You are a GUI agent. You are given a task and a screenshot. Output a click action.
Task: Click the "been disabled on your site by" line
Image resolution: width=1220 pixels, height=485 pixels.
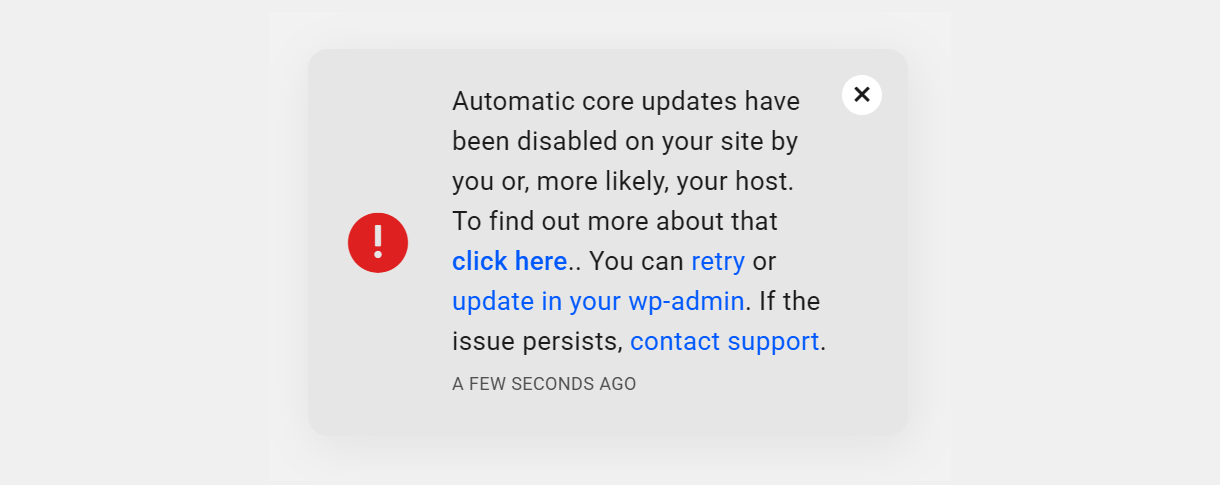[625, 142]
